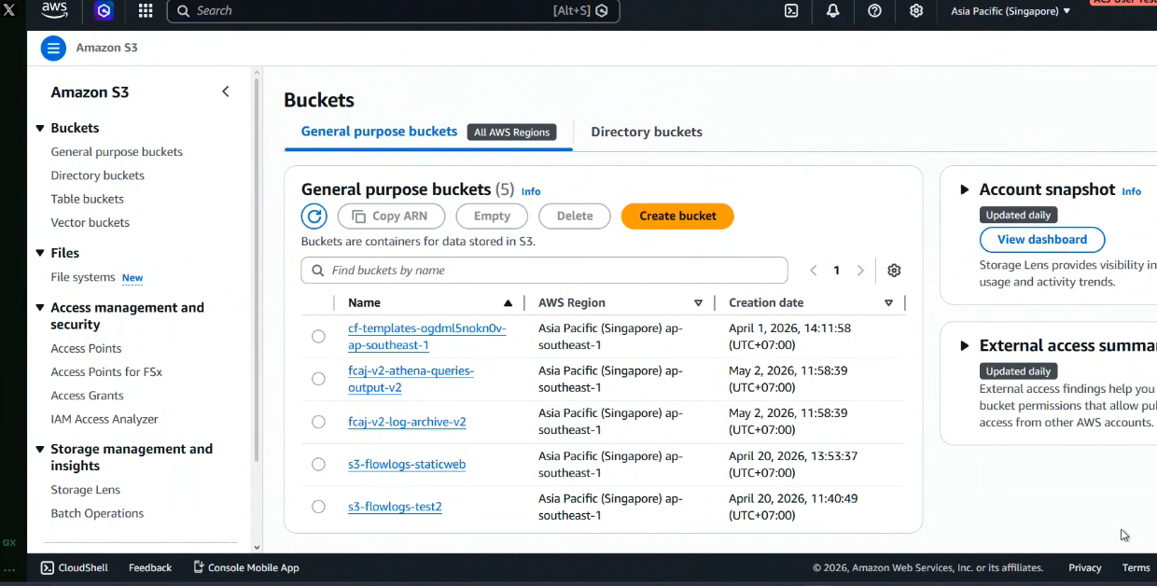Open Storage Lens in sidebar
The height and width of the screenshot is (586, 1157).
[x=86, y=490]
